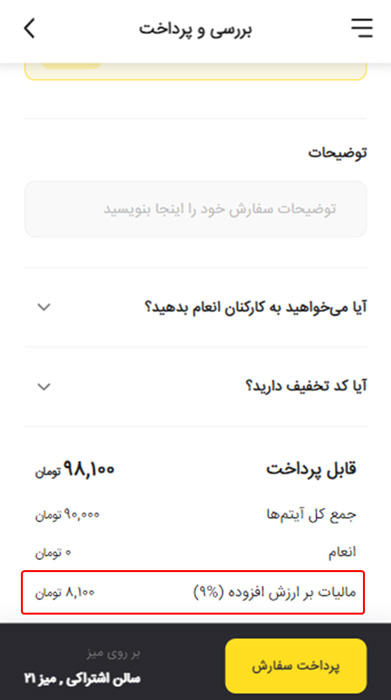Click the 'انعام' summary row label
The image size is (391, 700).
coord(342,553)
